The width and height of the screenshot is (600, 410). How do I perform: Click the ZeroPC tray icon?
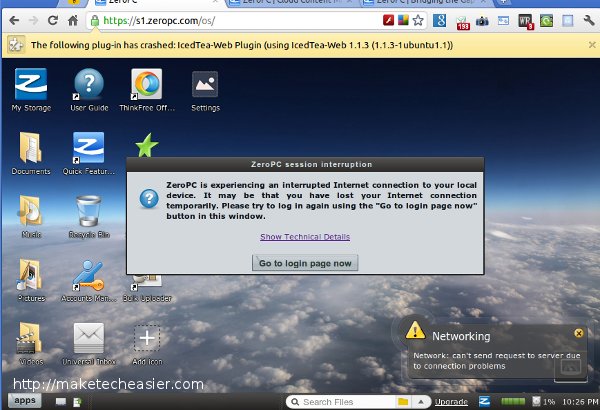pos(484,402)
